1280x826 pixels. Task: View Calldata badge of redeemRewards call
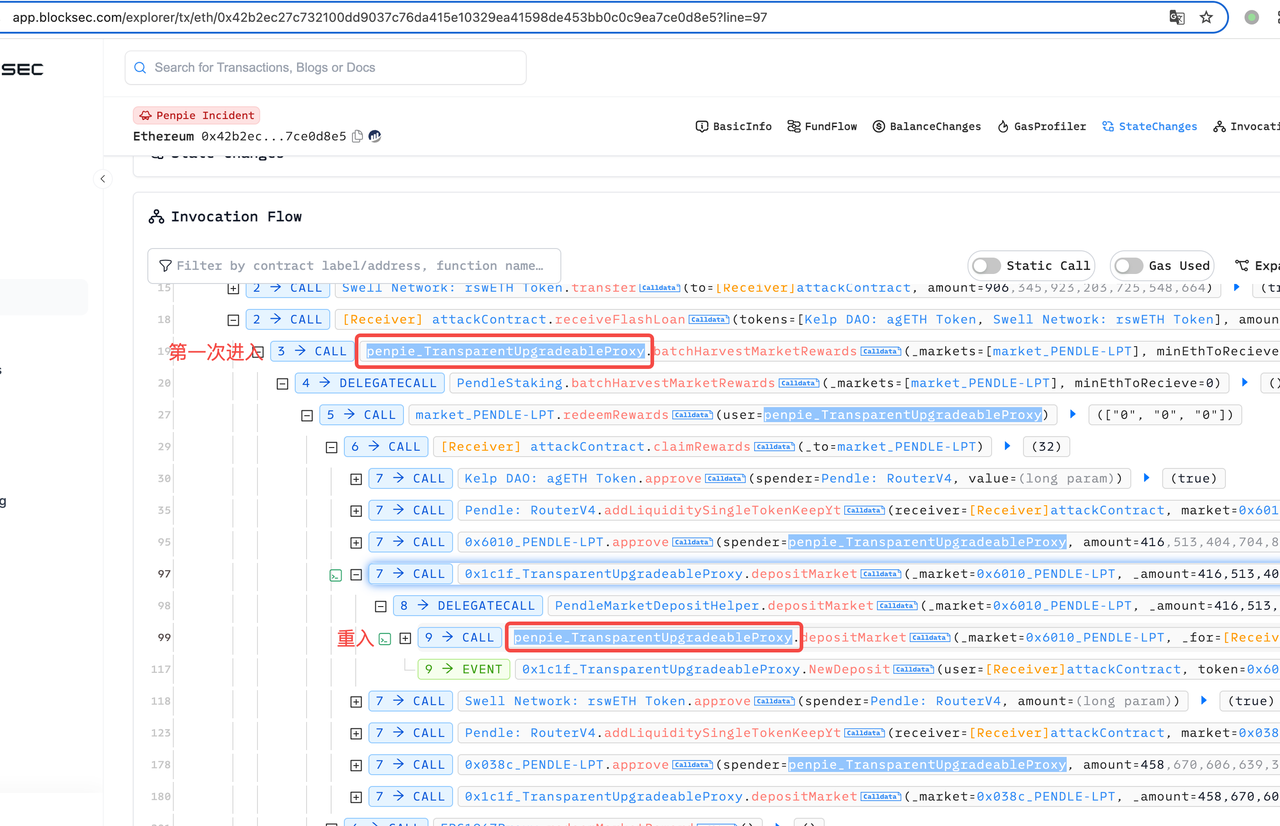pyautogui.click(x=692, y=415)
